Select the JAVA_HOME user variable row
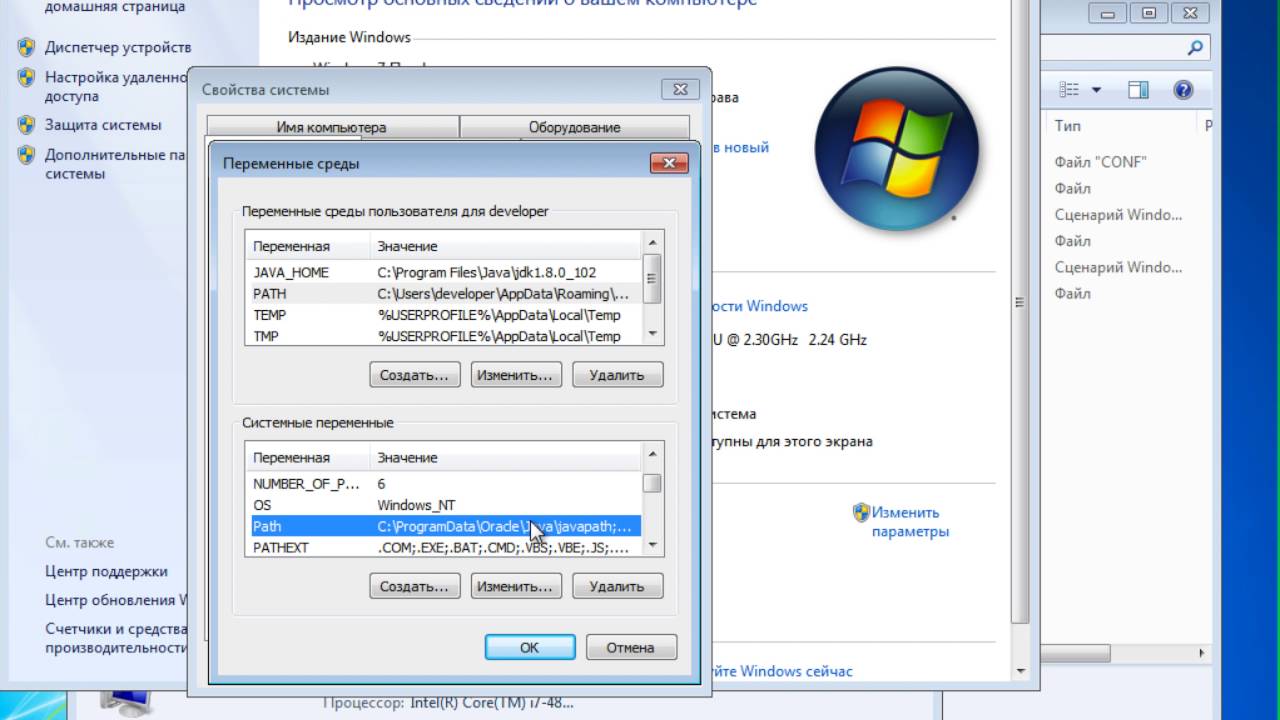The height and width of the screenshot is (720, 1280). click(x=444, y=273)
